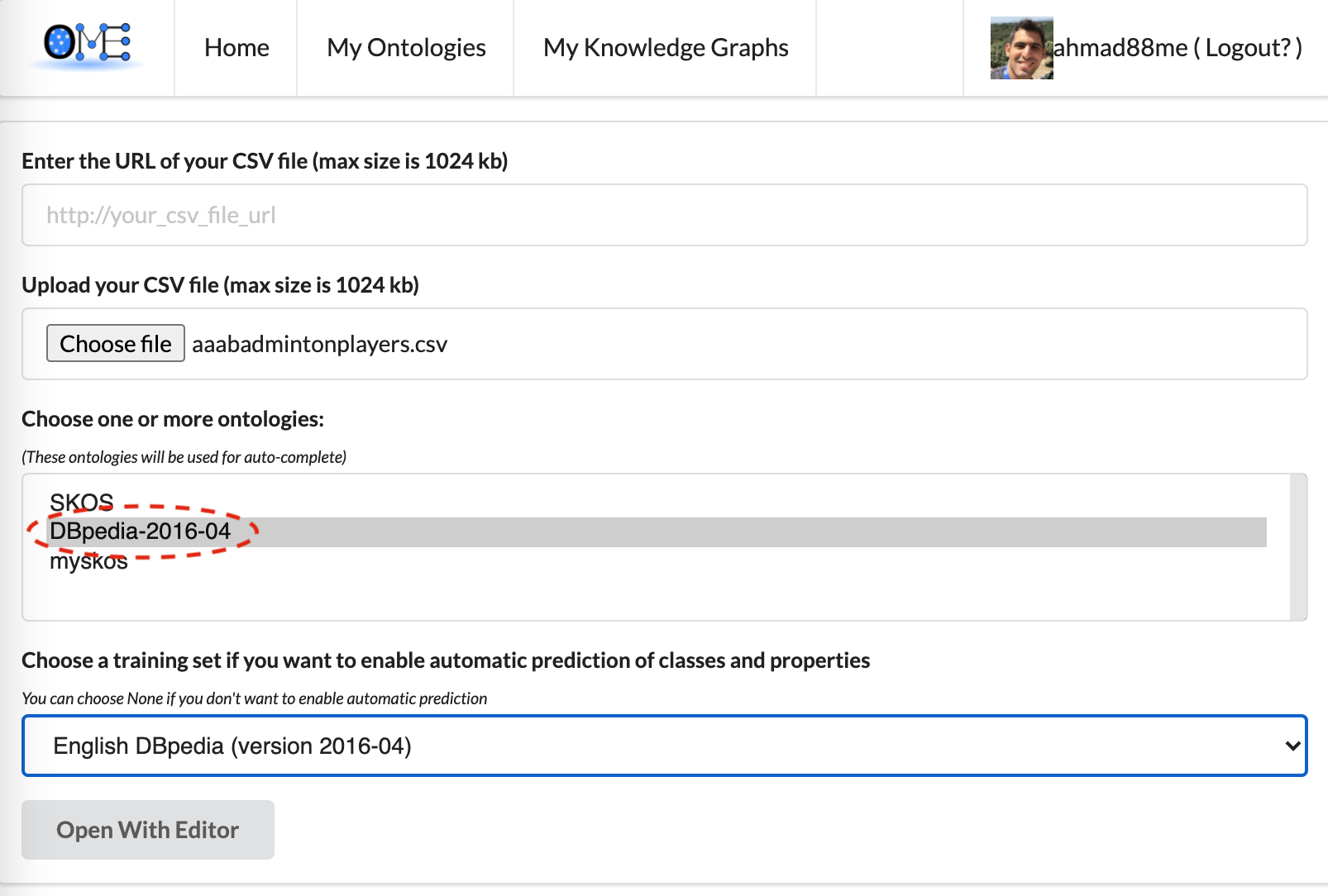1328x896 pixels.
Task: Click the aaabadmintonplayers.csv file name text
Action: tap(319, 345)
